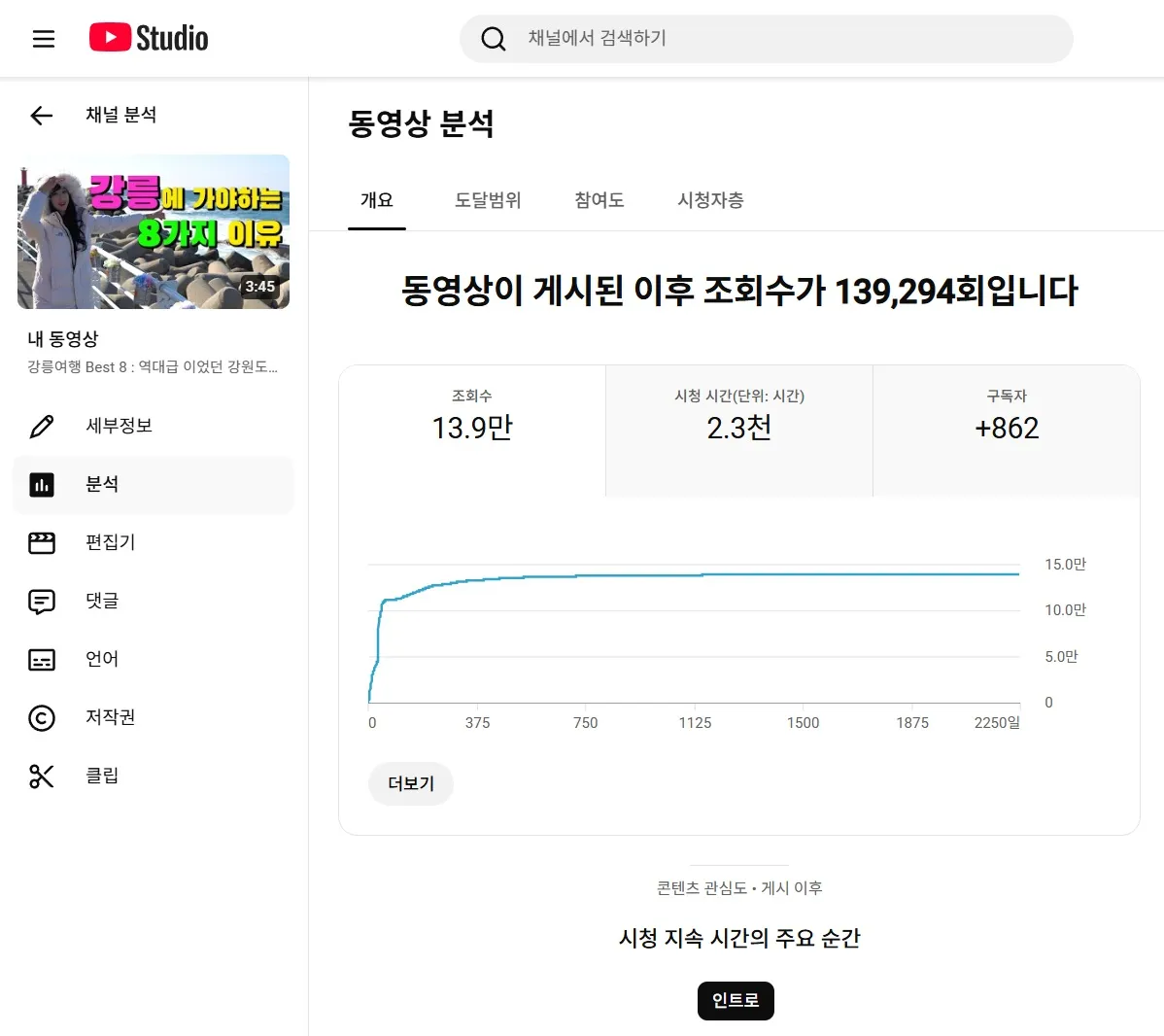The height and width of the screenshot is (1036, 1164).
Task: Select the 조회수 13.9만 metric card
Action: coord(472,430)
